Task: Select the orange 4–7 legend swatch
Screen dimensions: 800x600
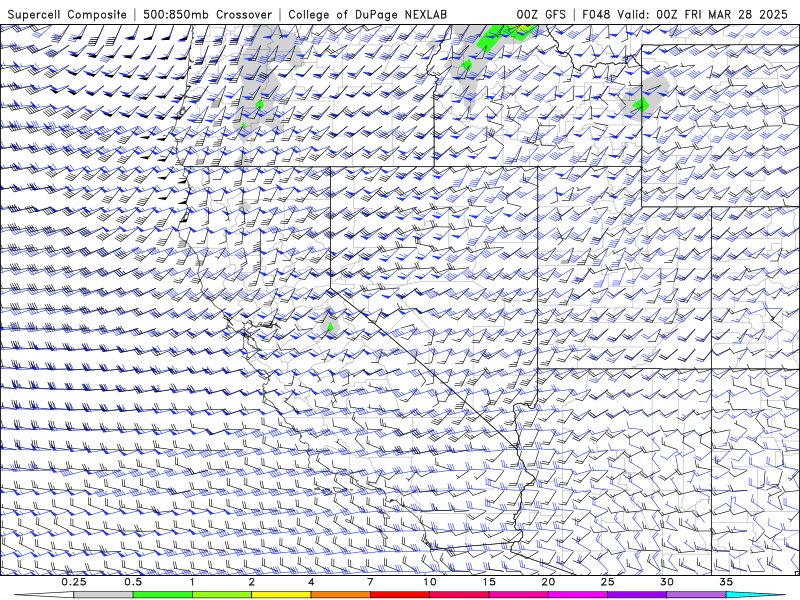Action: 340,595
